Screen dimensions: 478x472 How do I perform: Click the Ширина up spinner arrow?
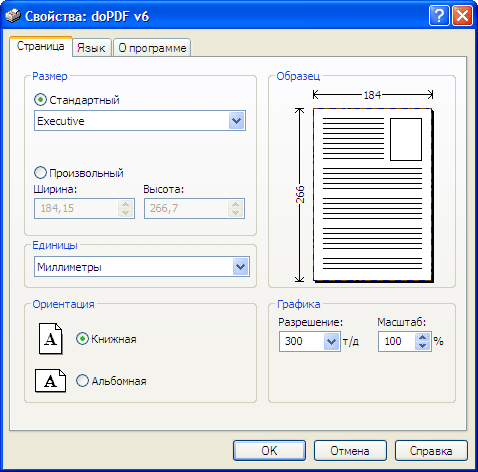(x=126, y=204)
